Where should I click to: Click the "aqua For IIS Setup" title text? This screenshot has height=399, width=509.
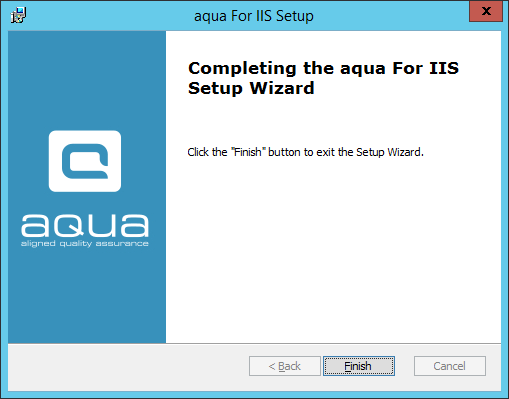(254, 16)
